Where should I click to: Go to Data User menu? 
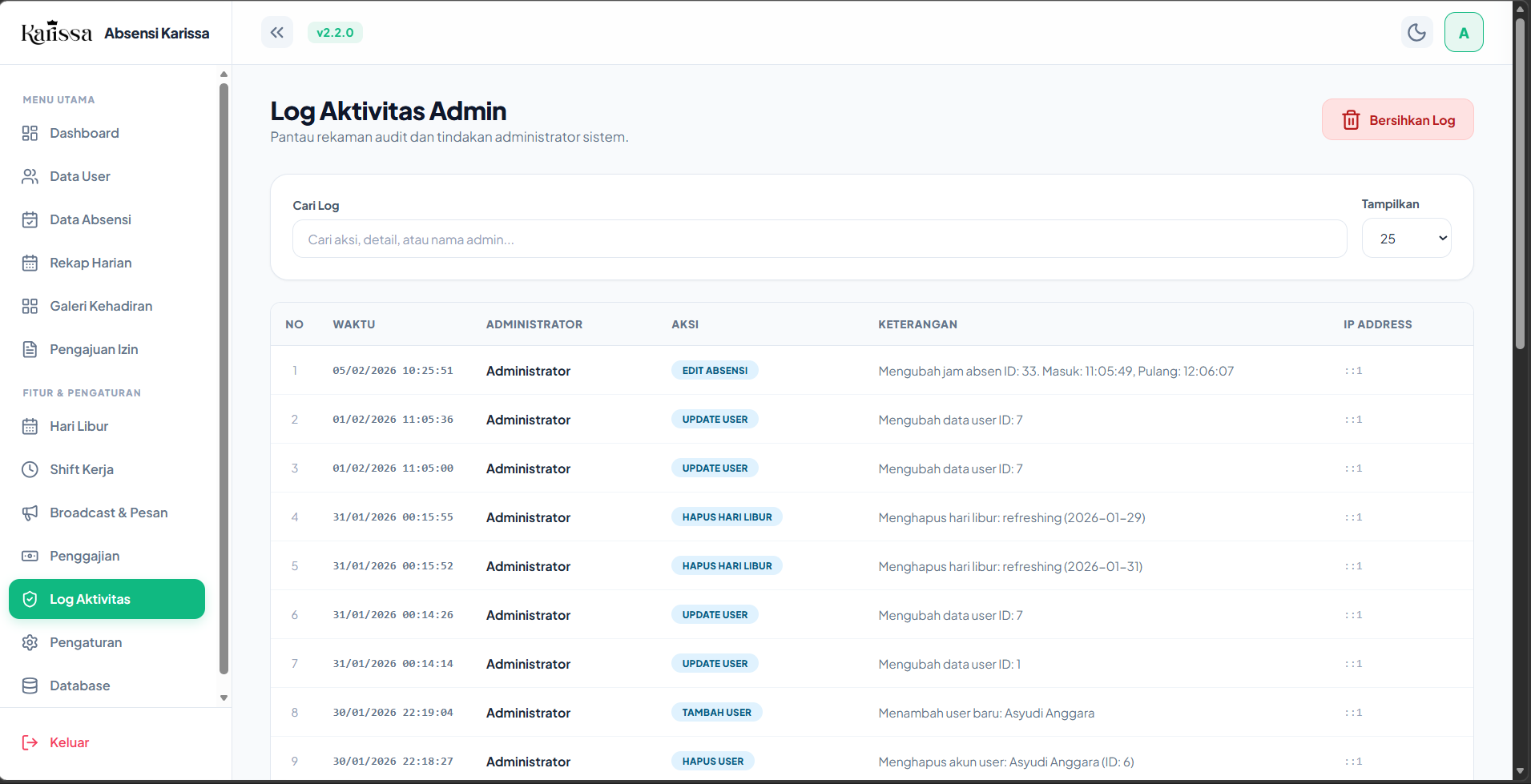pos(107,176)
